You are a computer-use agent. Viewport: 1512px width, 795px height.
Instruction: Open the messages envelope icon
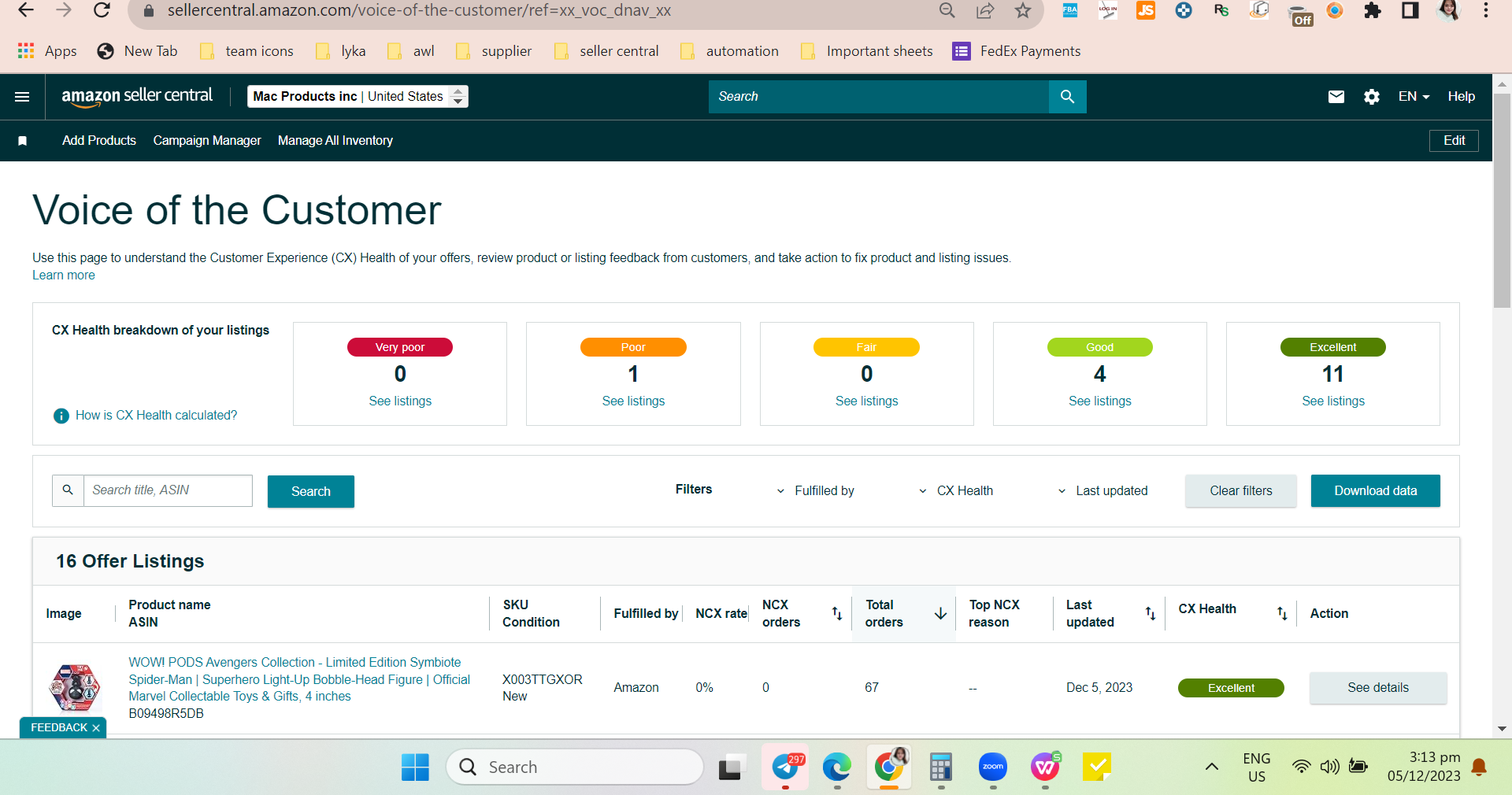(1336, 97)
